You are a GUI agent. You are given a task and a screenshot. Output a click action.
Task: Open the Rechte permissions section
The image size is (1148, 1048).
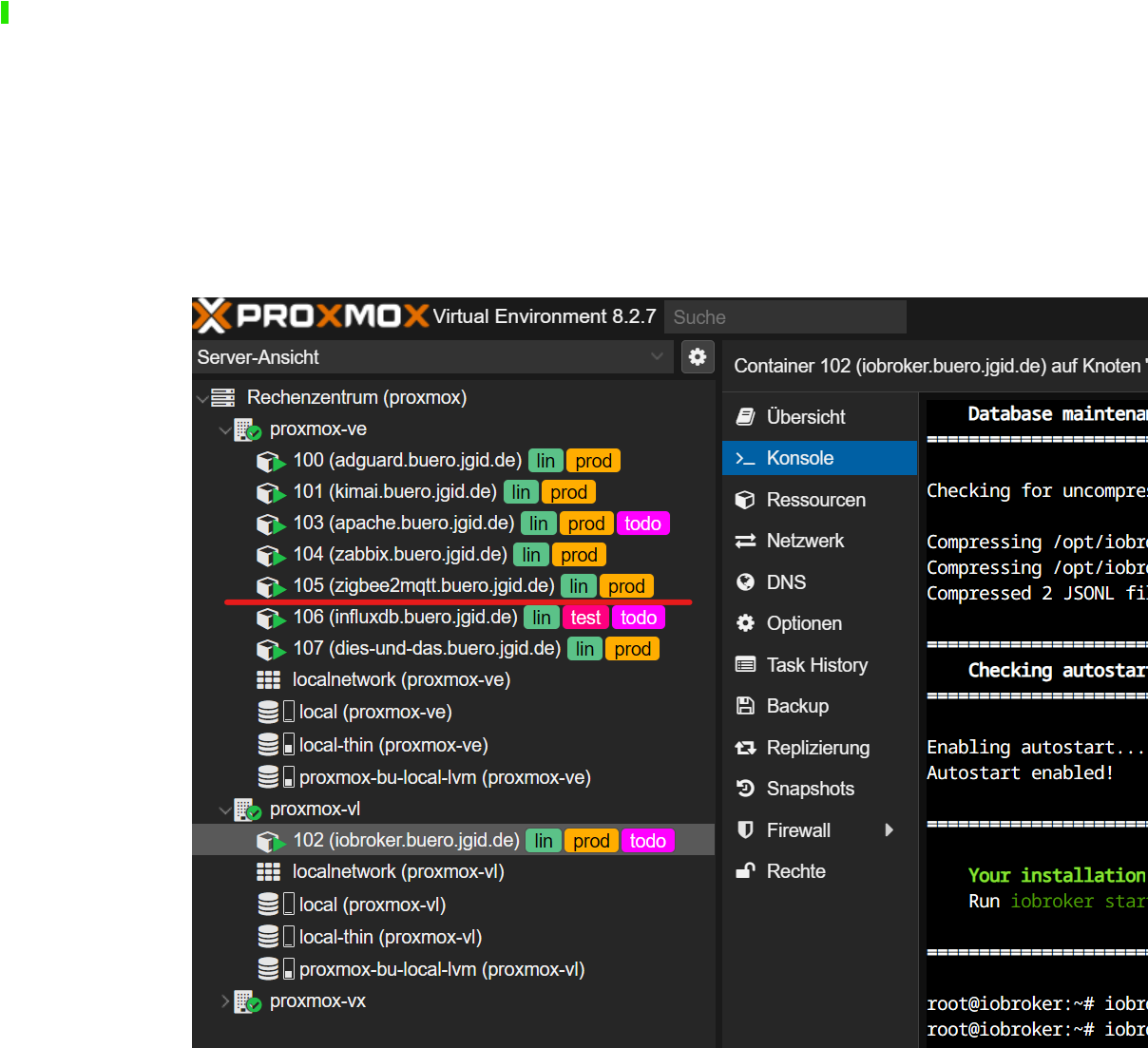819,871
